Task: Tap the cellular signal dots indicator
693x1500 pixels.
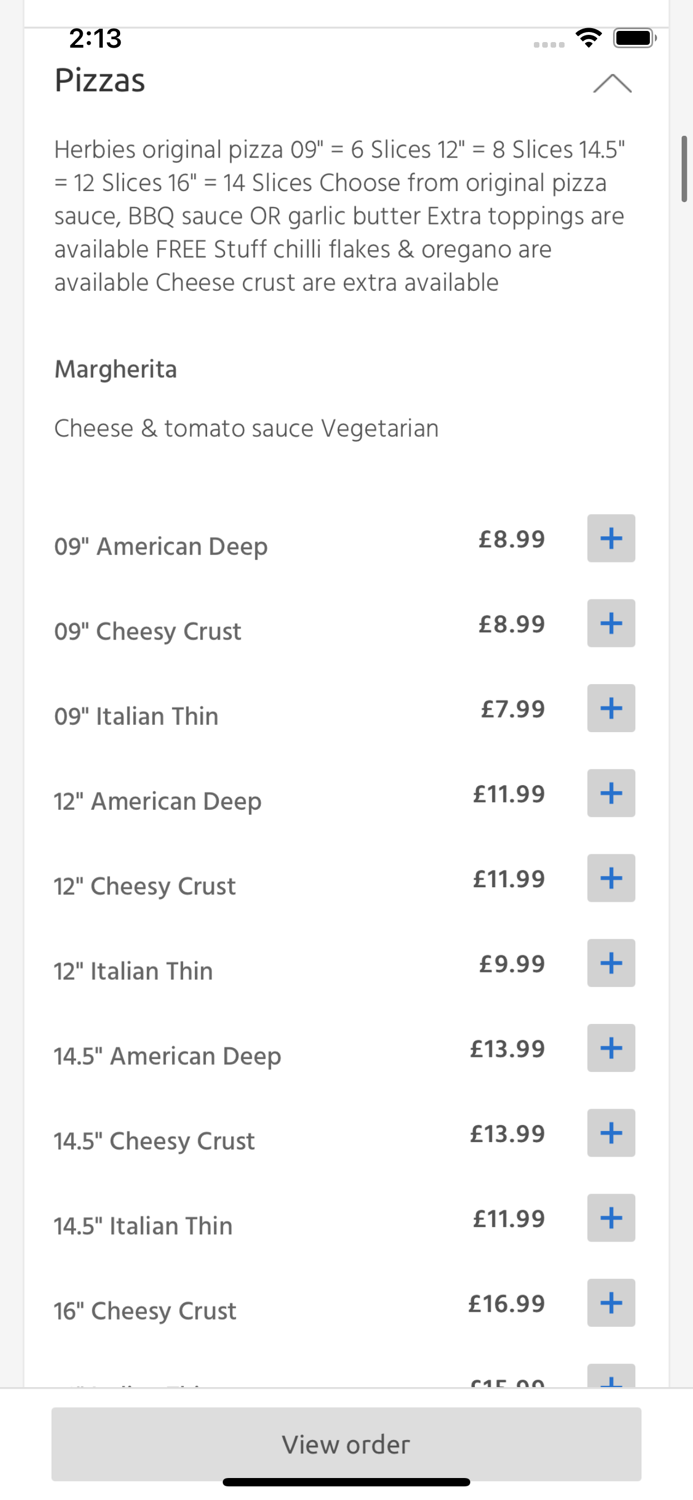Action: pyautogui.click(x=548, y=44)
